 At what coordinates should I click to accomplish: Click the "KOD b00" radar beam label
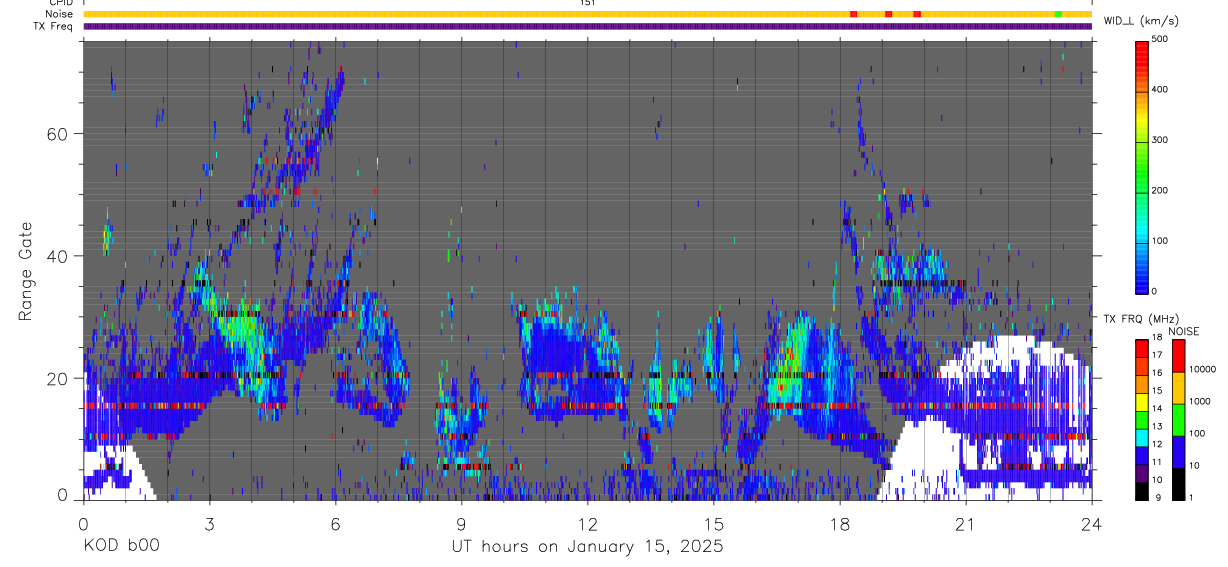click(x=121, y=547)
